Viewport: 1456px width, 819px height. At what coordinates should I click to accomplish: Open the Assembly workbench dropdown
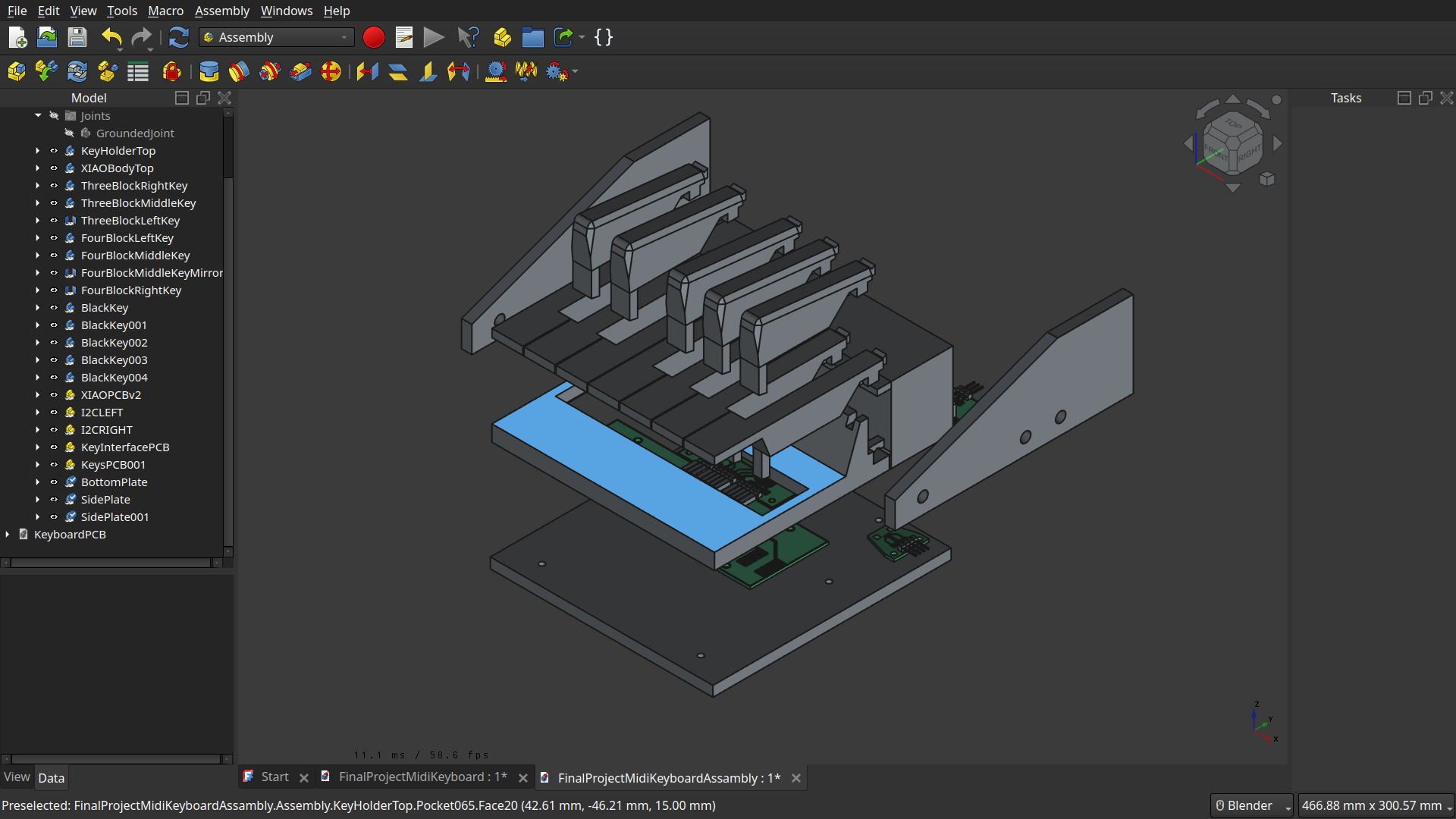click(x=277, y=37)
